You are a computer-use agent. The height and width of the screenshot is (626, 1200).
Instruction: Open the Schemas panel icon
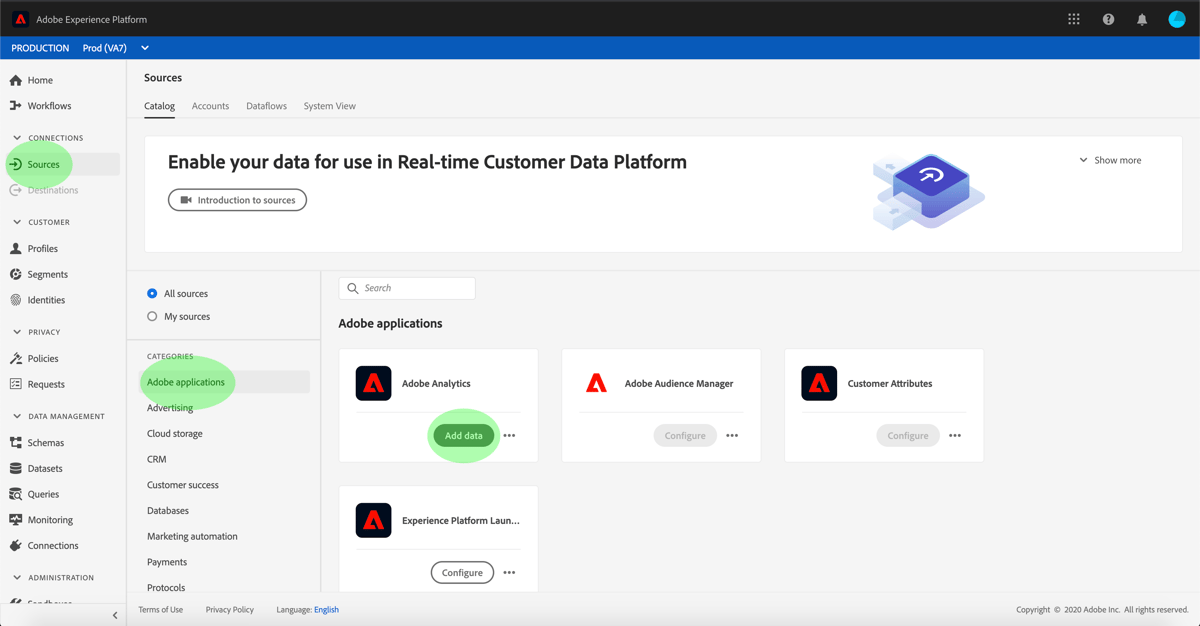tap(16, 442)
